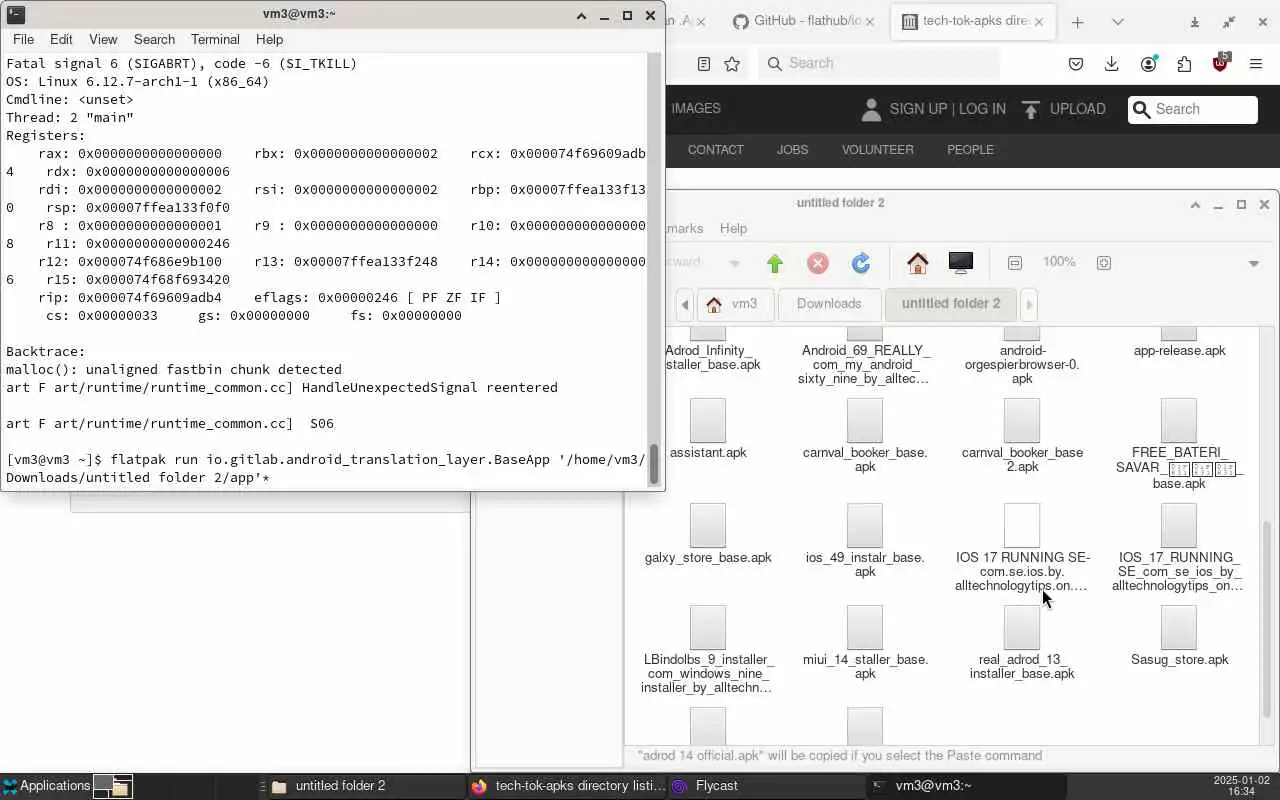The width and height of the screenshot is (1280, 800).
Task: Click the SIGN UP | LOG IN link
Action: (x=947, y=109)
